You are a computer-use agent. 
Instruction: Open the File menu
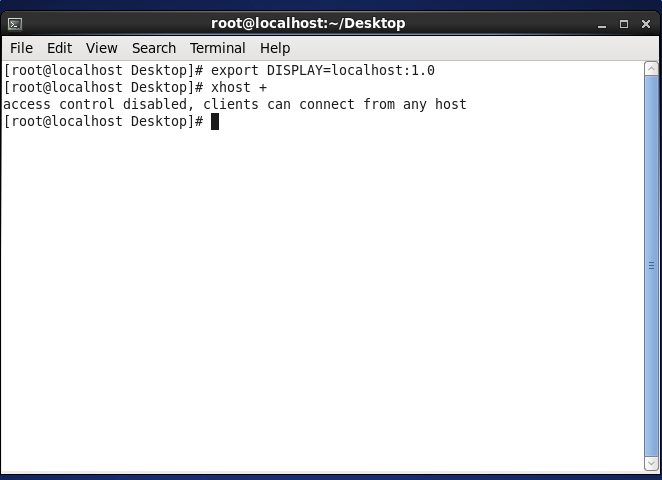click(x=21, y=48)
